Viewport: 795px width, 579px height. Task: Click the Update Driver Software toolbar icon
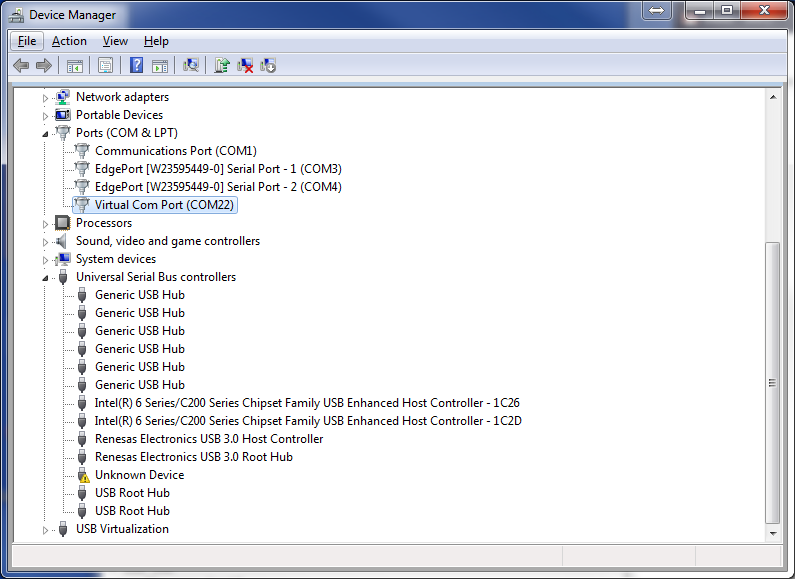(222, 65)
